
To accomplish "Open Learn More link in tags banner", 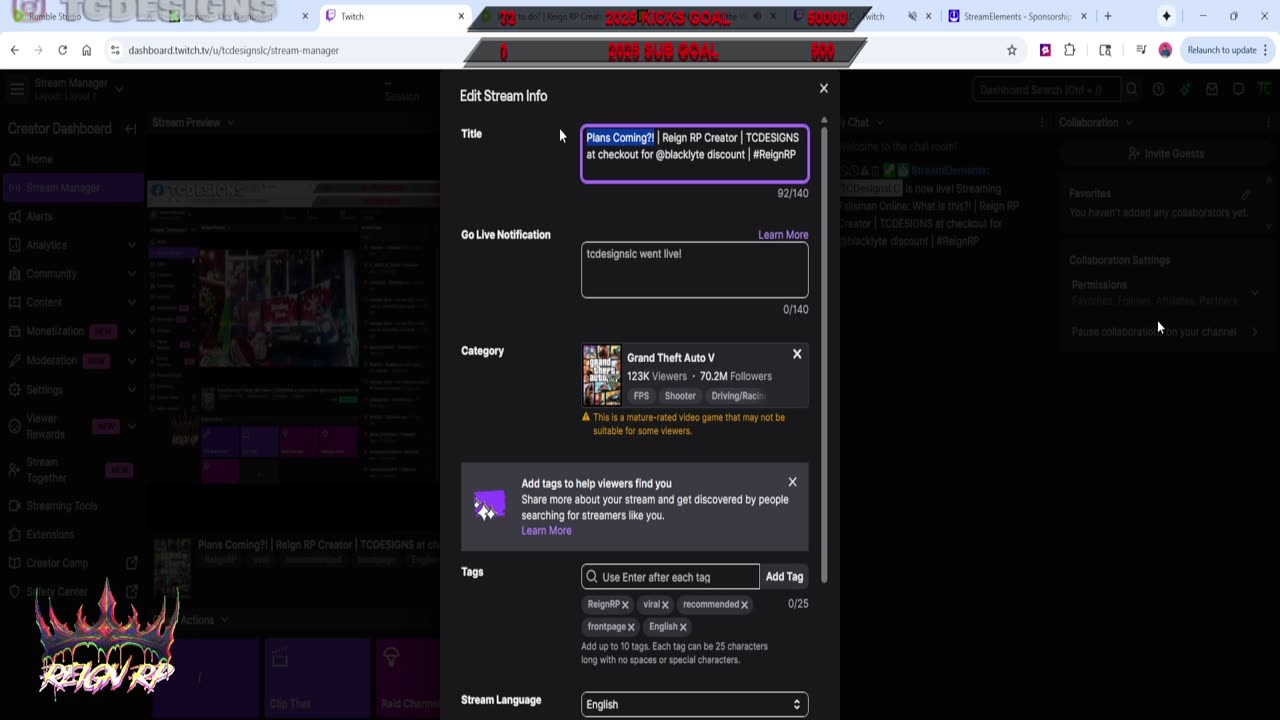I will [x=546, y=531].
